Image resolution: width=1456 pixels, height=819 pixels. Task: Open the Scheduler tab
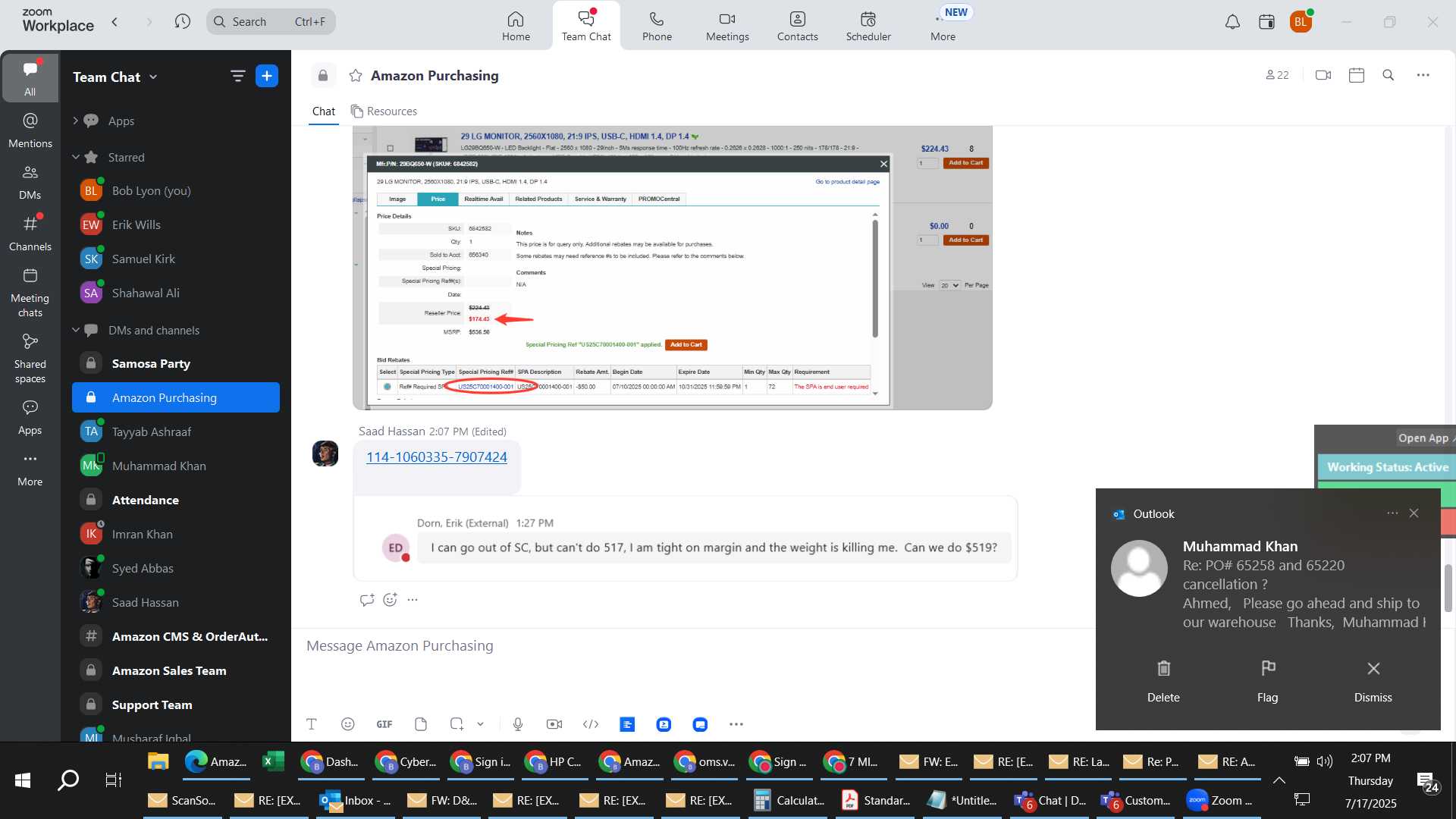[868, 26]
